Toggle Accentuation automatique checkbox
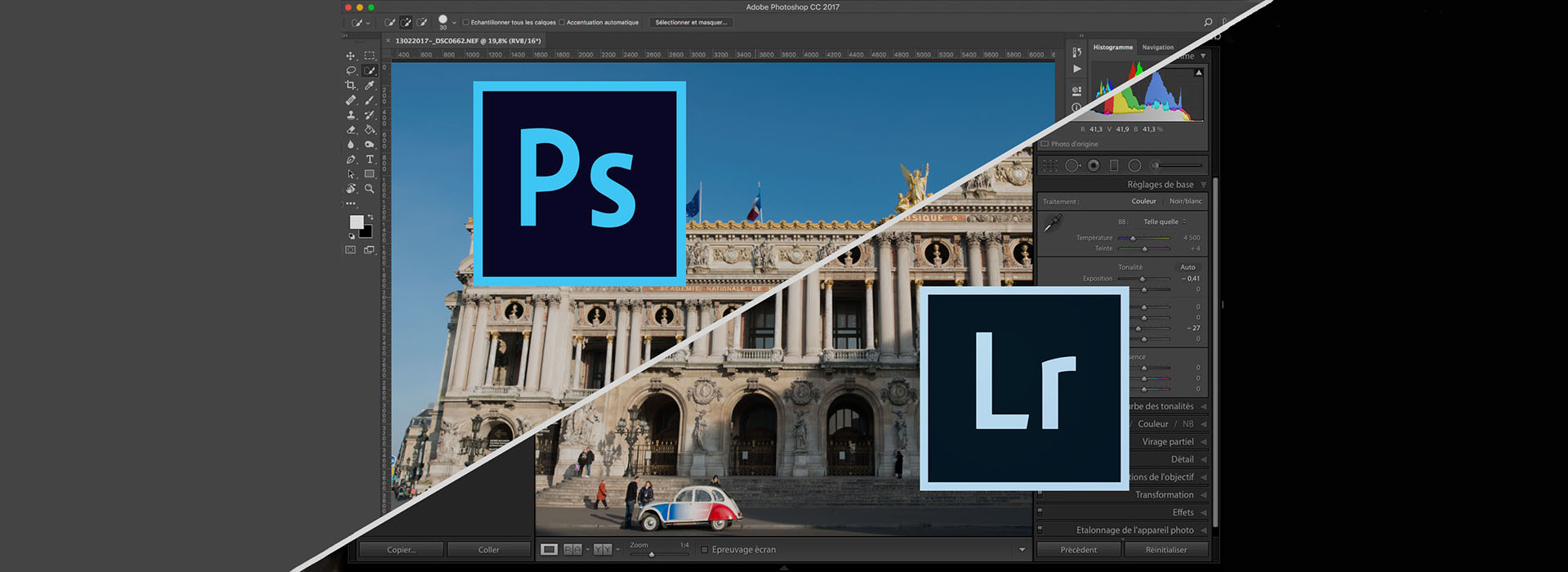This screenshot has width=1568, height=572. pyautogui.click(x=562, y=22)
